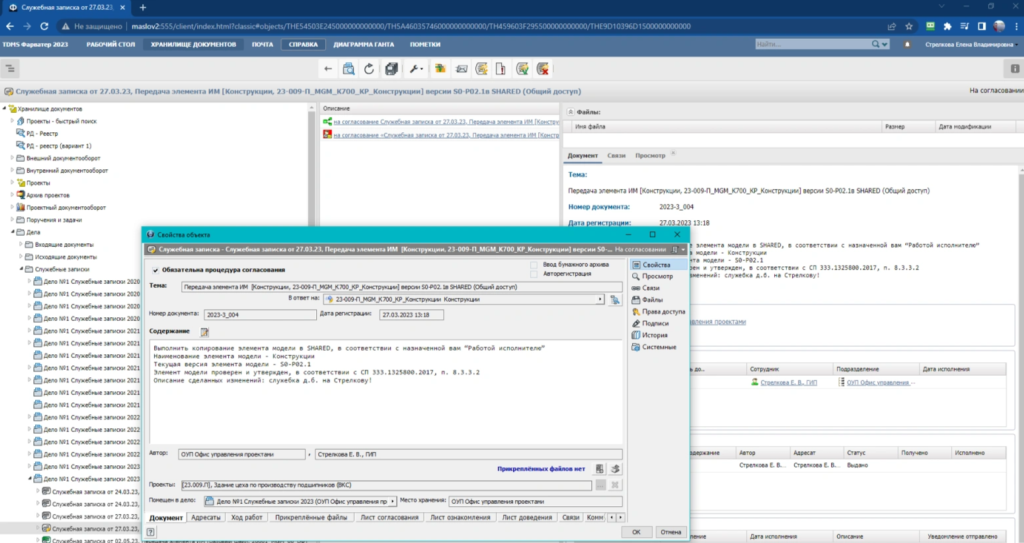The width and height of the screenshot is (1024, 543).
Task: Open Подписи section in the dialog sidebar
Action: click(x=656, y=323)
